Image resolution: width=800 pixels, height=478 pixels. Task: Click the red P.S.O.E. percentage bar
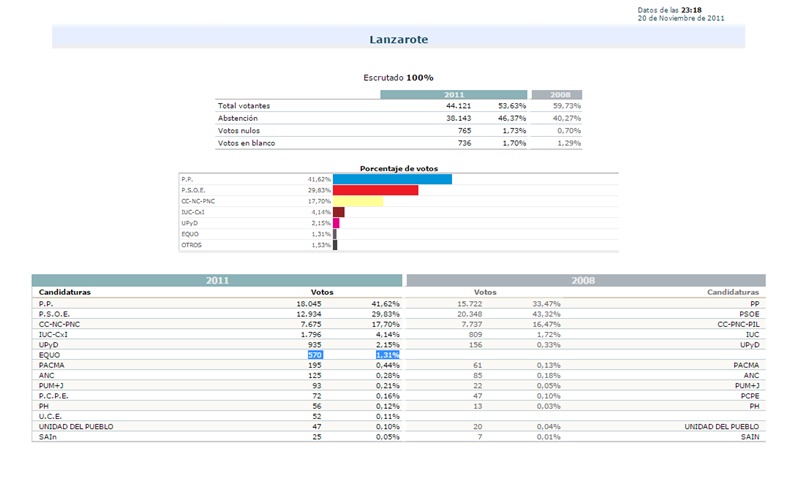pyautogui.click(x=375, y=190)
